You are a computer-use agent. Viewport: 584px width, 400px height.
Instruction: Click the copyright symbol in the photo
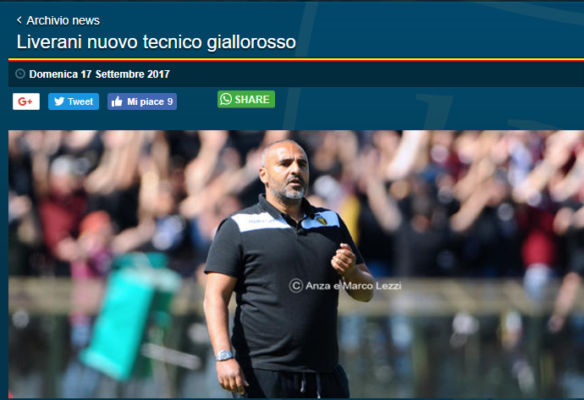pyautogui.click(x=296, y=286)
